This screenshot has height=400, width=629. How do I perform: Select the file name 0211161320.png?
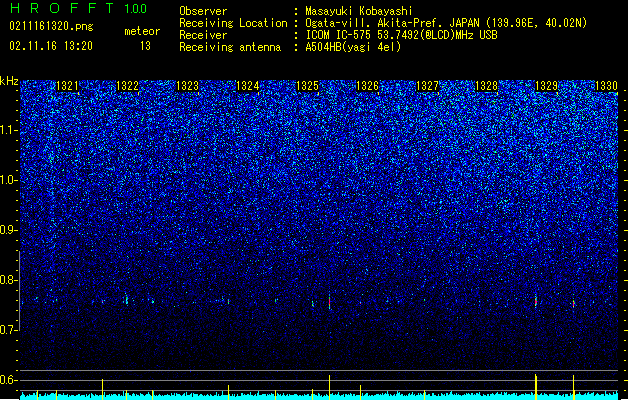coord(51,27)
